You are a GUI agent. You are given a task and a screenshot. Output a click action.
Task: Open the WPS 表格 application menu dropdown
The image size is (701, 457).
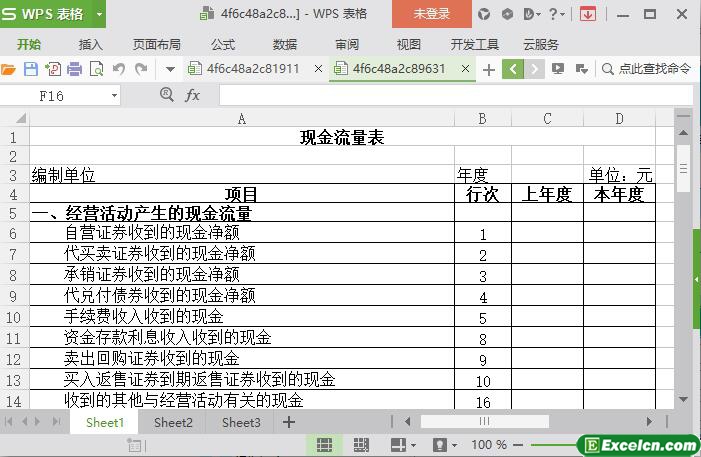point(99,14)
